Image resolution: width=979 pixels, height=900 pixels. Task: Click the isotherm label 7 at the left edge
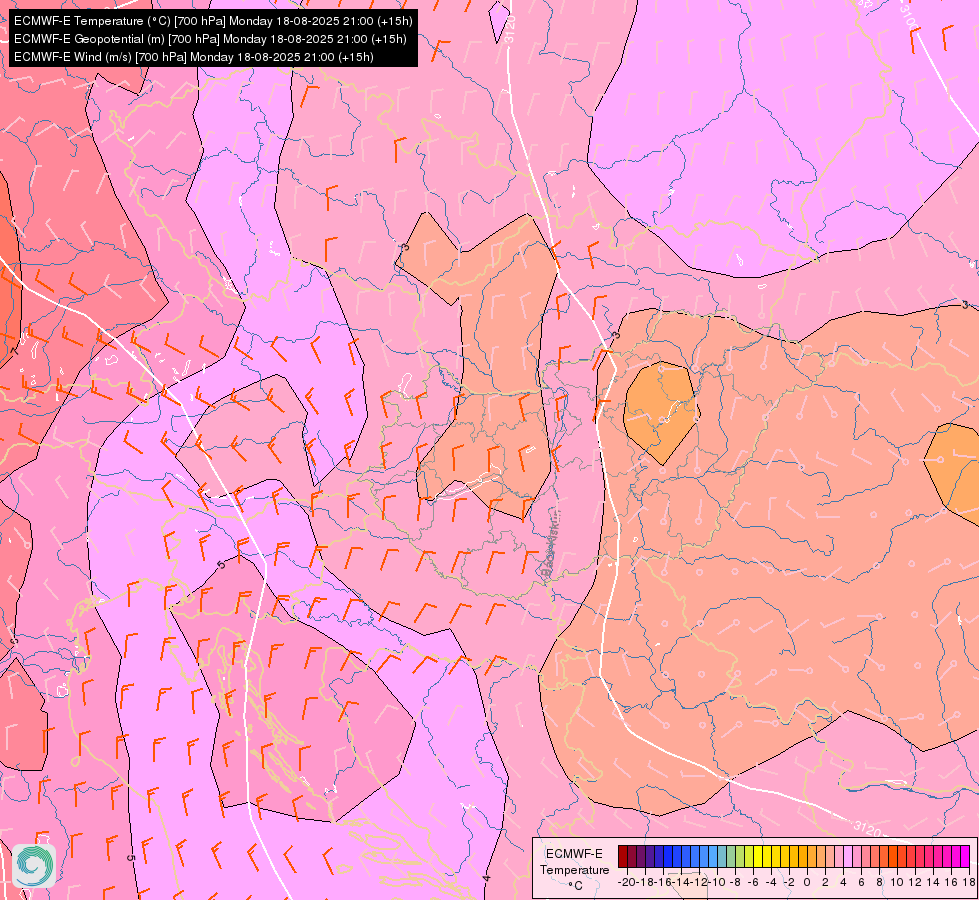tap(15, 353)
